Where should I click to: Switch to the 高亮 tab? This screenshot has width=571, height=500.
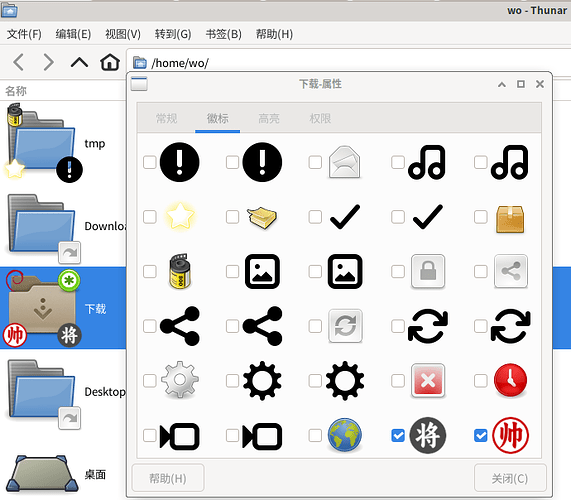[269, 118]
